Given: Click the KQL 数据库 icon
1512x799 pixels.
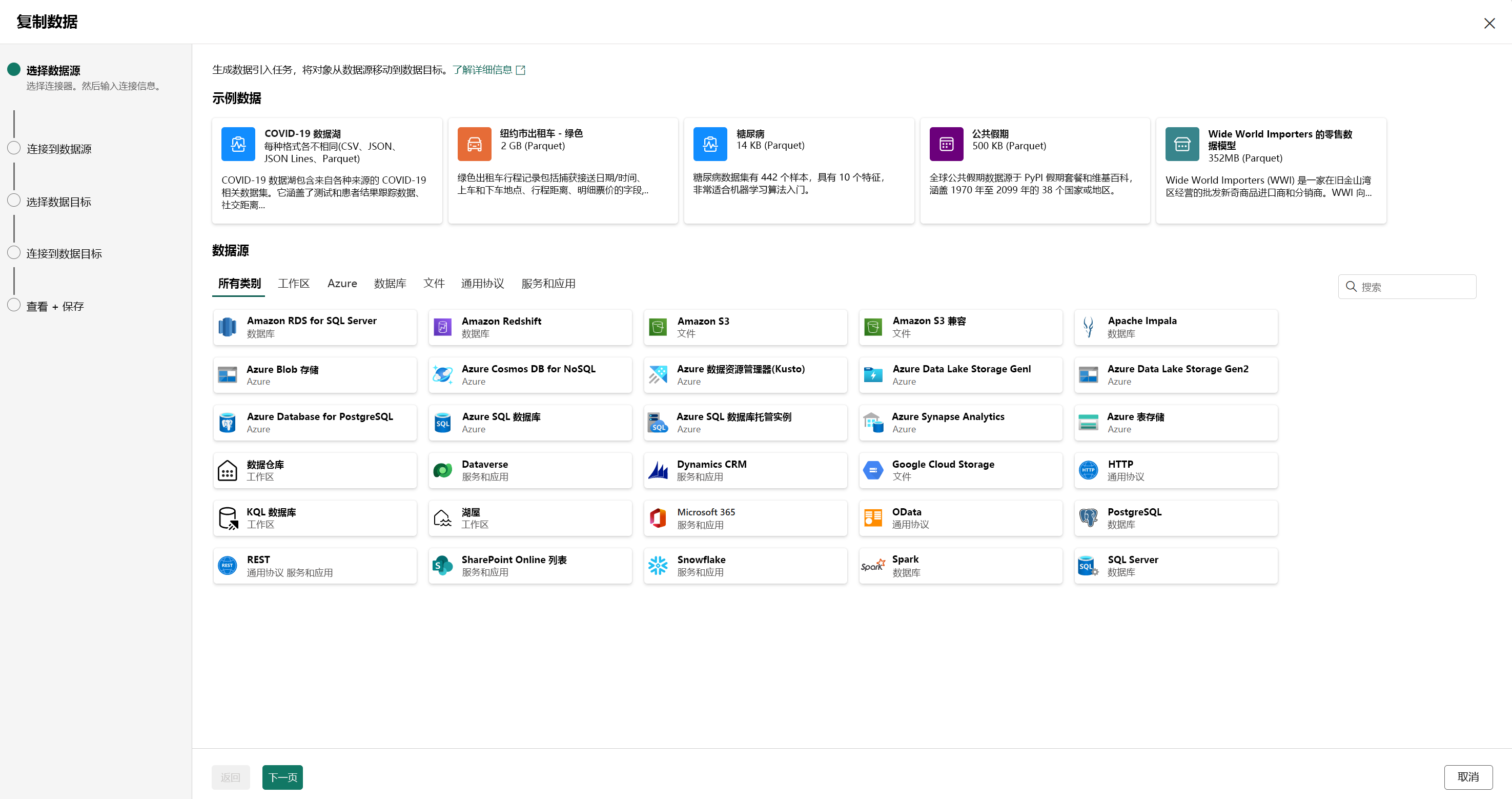Looking at the screenshot, I should point(227,518).
